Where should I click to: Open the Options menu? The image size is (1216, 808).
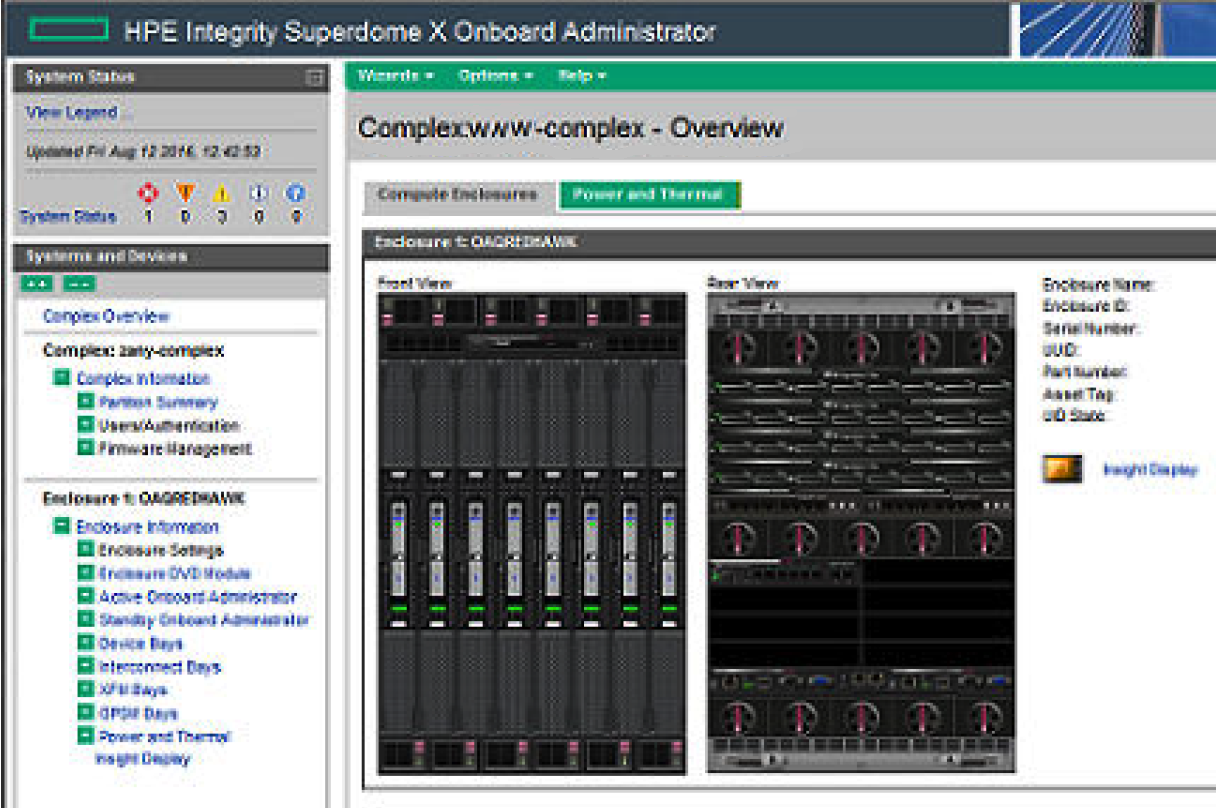click(x=496, y=76)
